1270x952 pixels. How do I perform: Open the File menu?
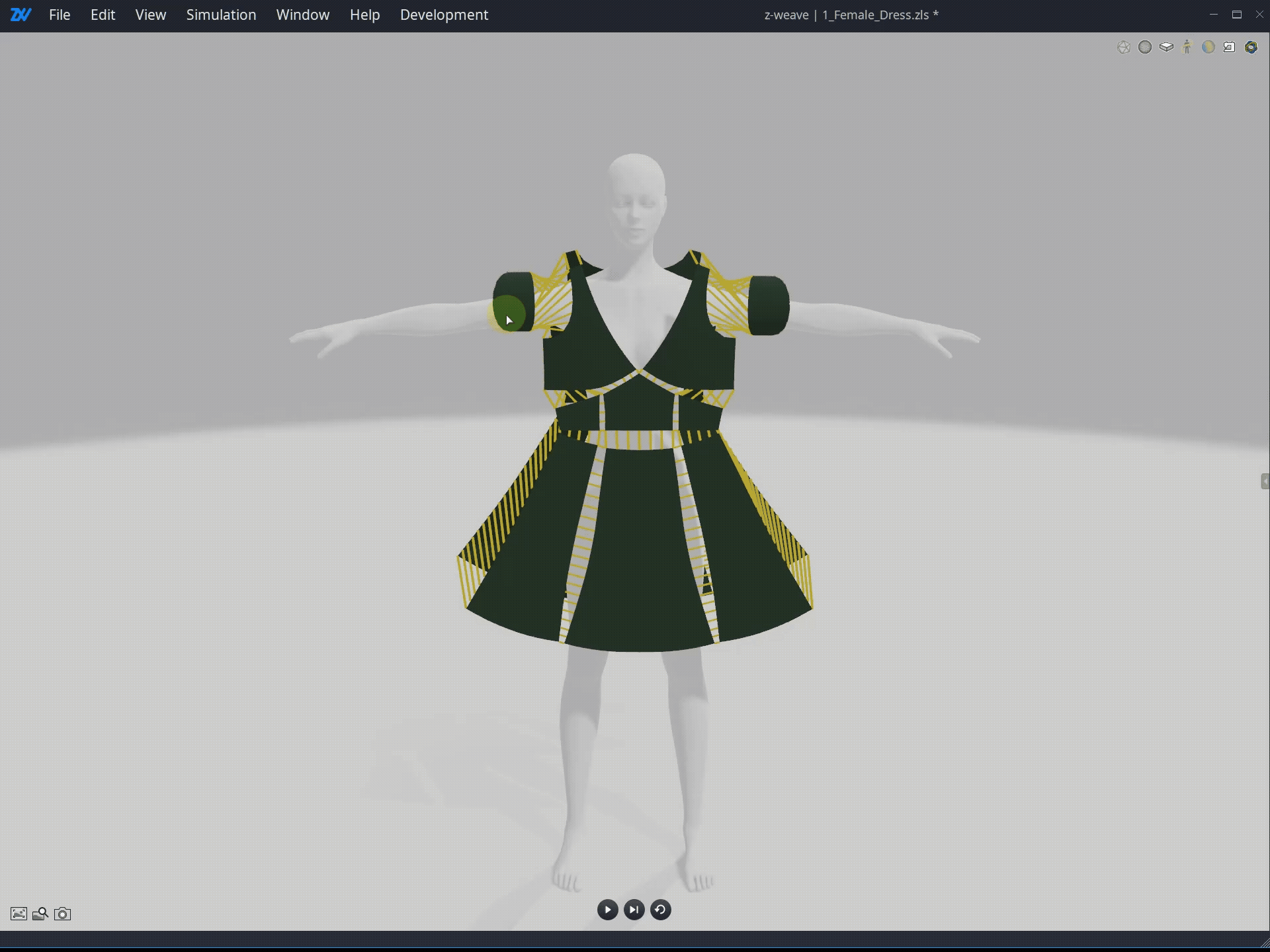[60, 15]
